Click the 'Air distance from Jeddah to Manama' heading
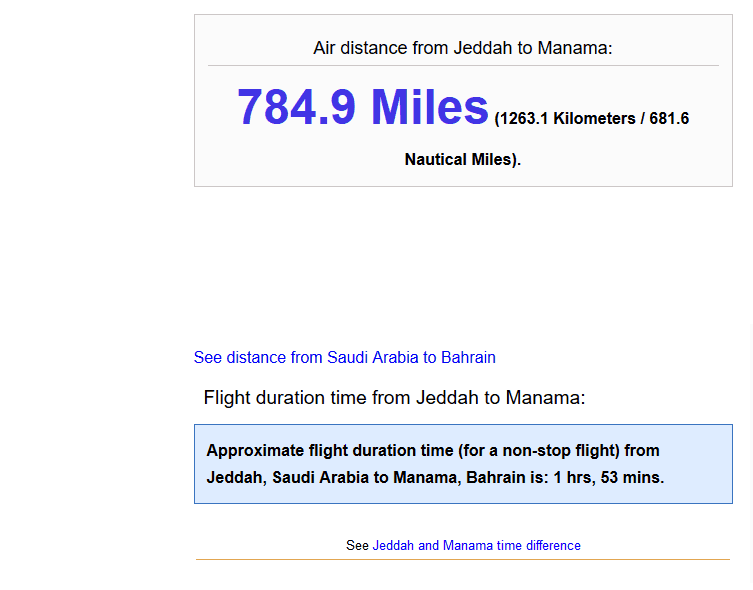The height and width of the screenshot is (590, 753). [463, 48]
